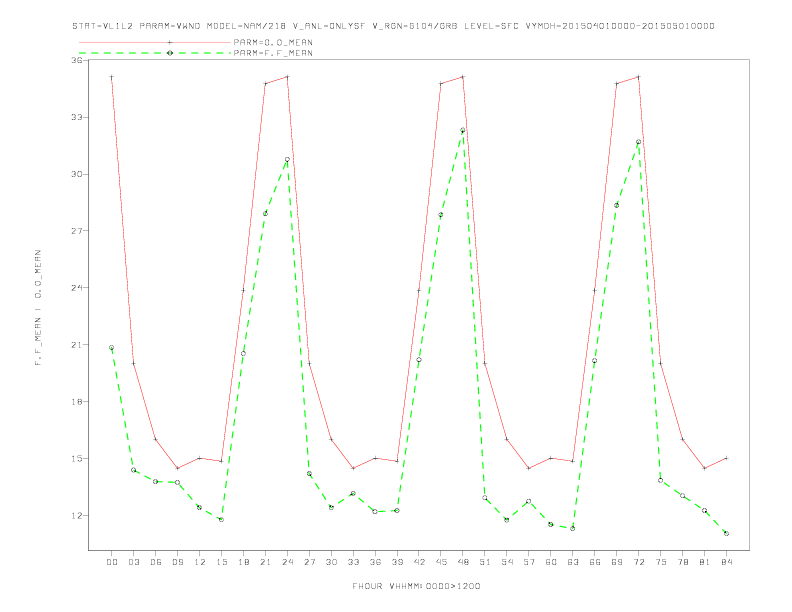Click the red plus data point at hour 84

coord(726,458)
